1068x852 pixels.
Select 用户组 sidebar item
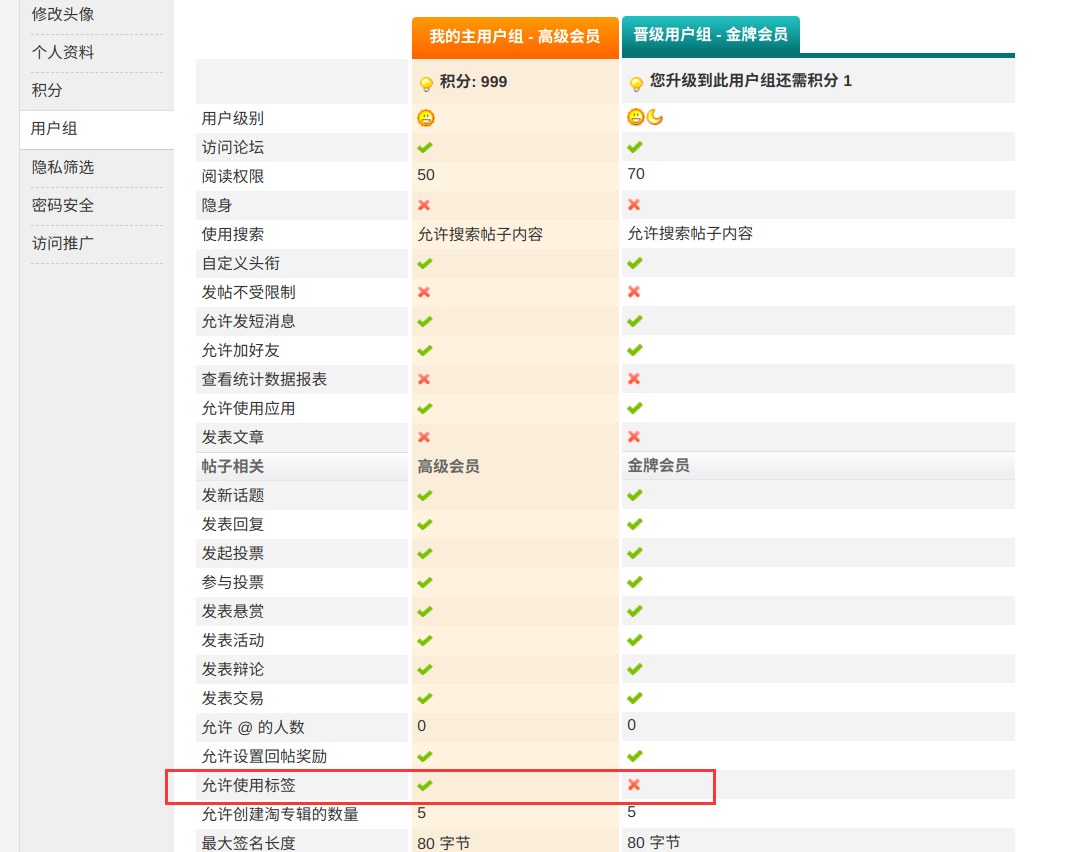click(54, 129)
